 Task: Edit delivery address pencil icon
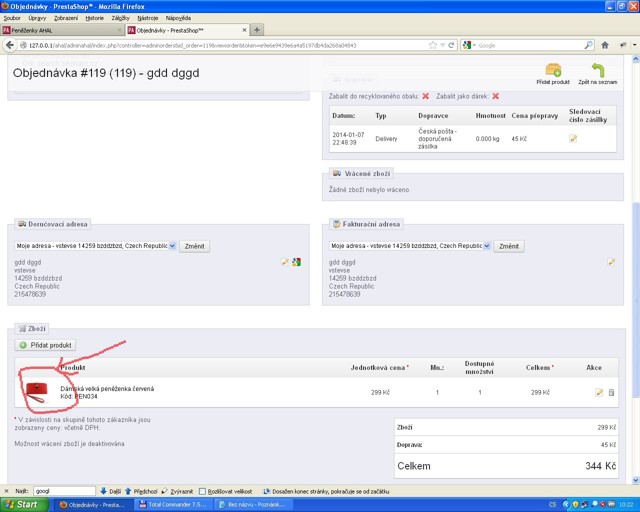coord(285,262)
